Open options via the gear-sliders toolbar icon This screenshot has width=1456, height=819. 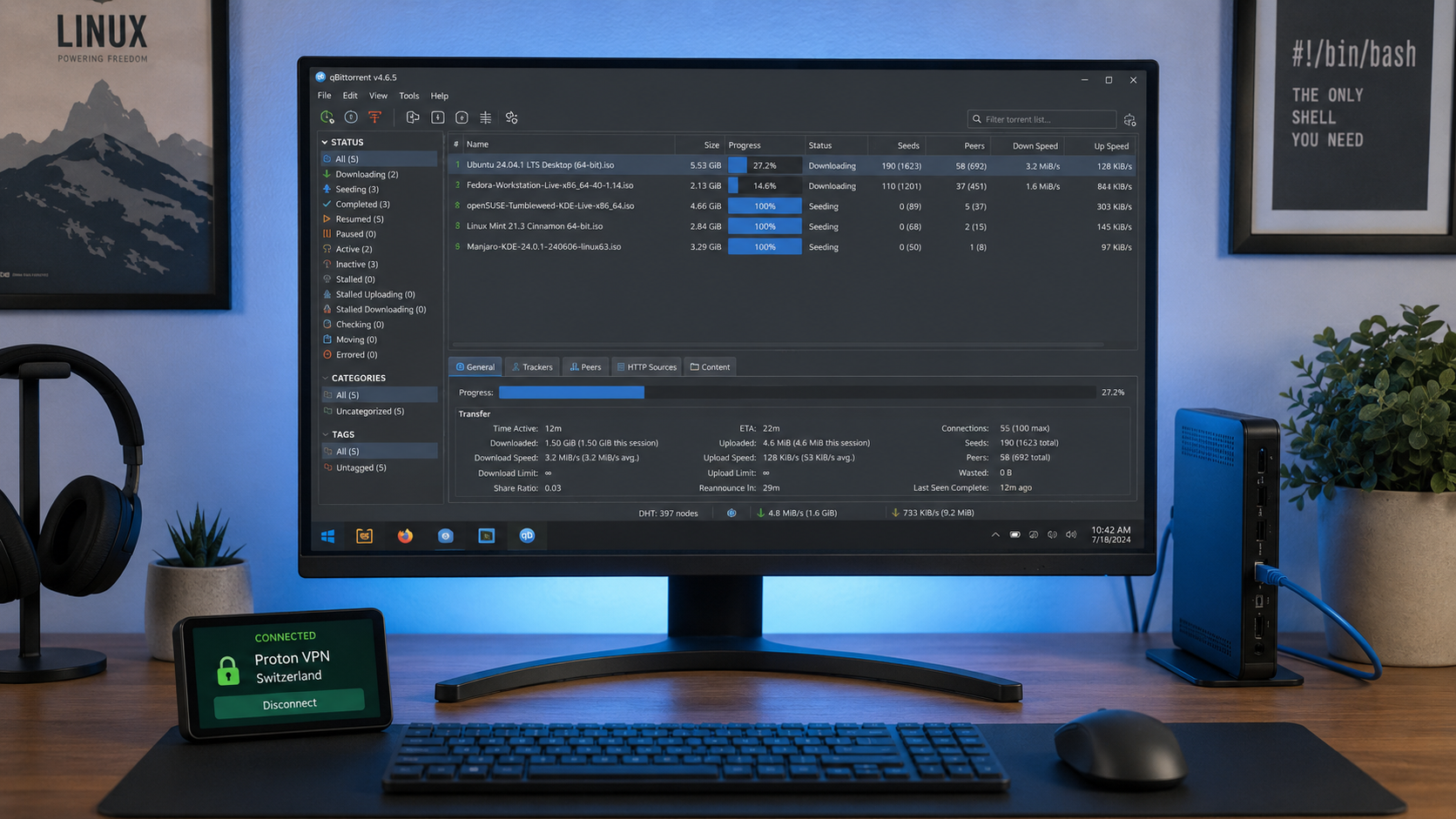[511, 117]
